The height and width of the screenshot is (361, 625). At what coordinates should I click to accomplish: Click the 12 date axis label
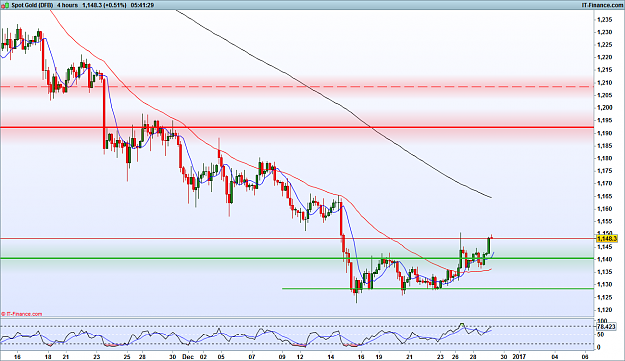click(x=300, y=357)
